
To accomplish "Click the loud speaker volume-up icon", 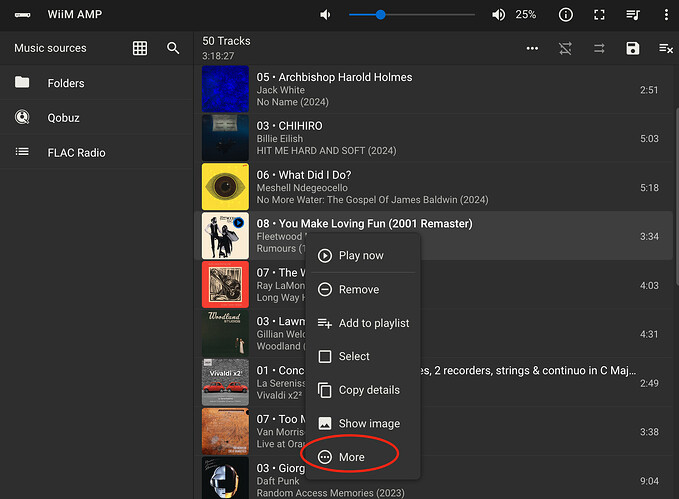I will 498,15.
